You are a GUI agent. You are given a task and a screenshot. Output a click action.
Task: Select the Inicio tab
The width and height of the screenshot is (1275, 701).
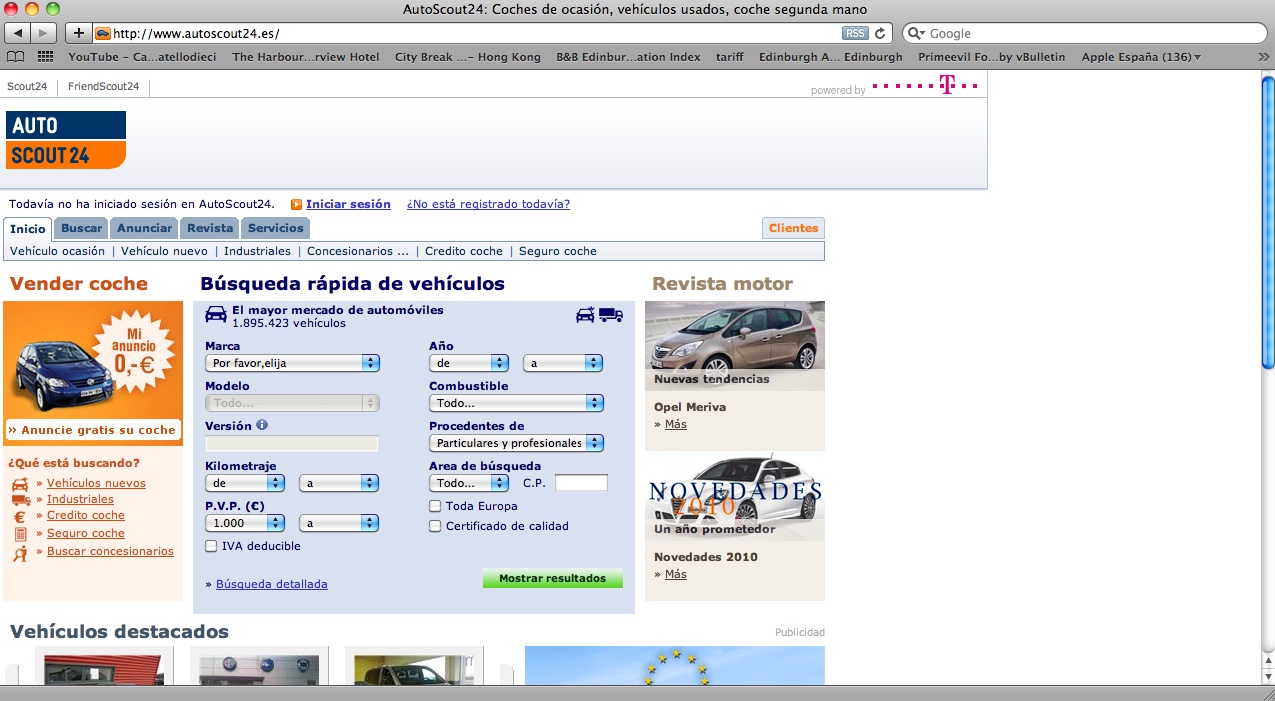tap(28, 229)
